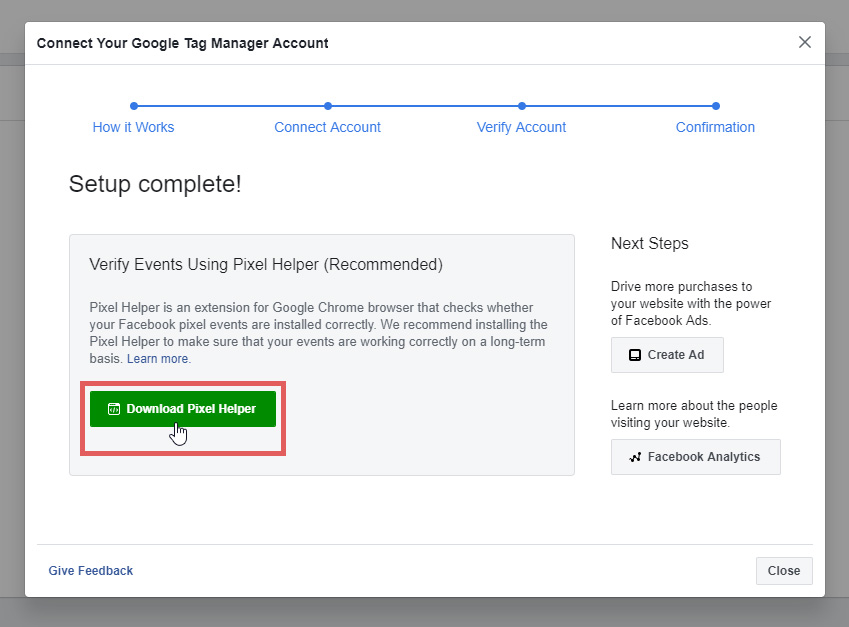Click the Download Pixel Helper button
Screen dimensions: 849x627
pos(182,409)
